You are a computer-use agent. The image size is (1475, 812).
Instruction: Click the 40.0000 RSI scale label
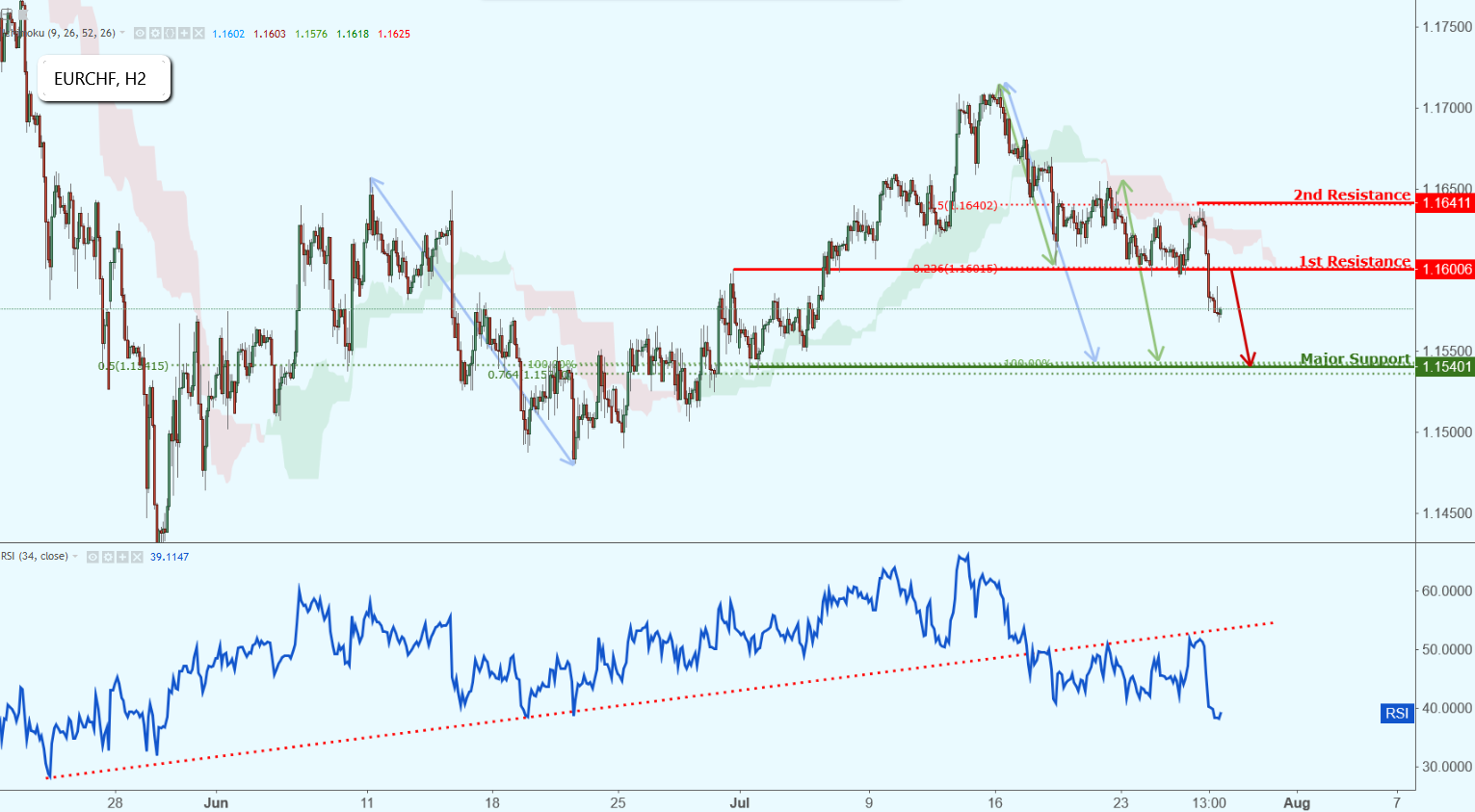1447,708
